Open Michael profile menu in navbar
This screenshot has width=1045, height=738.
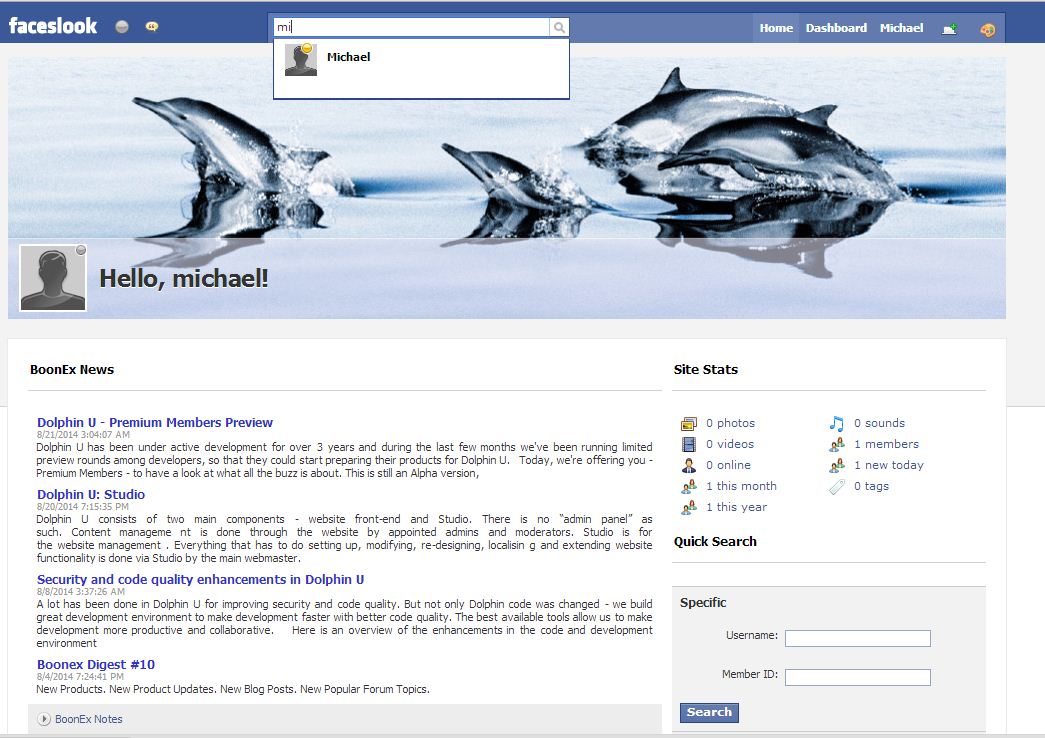pyautogui.click(x=901, y=28)
